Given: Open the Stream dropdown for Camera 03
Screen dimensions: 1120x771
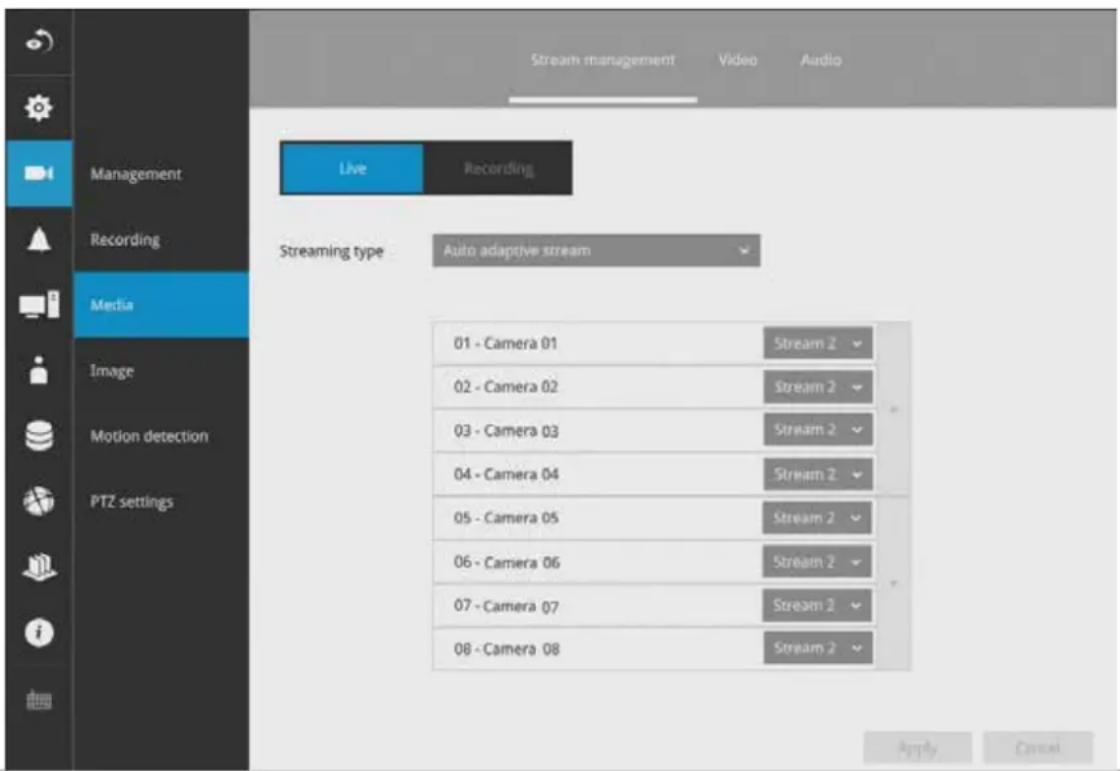Looking at the screenshot, I should [818, 430].
